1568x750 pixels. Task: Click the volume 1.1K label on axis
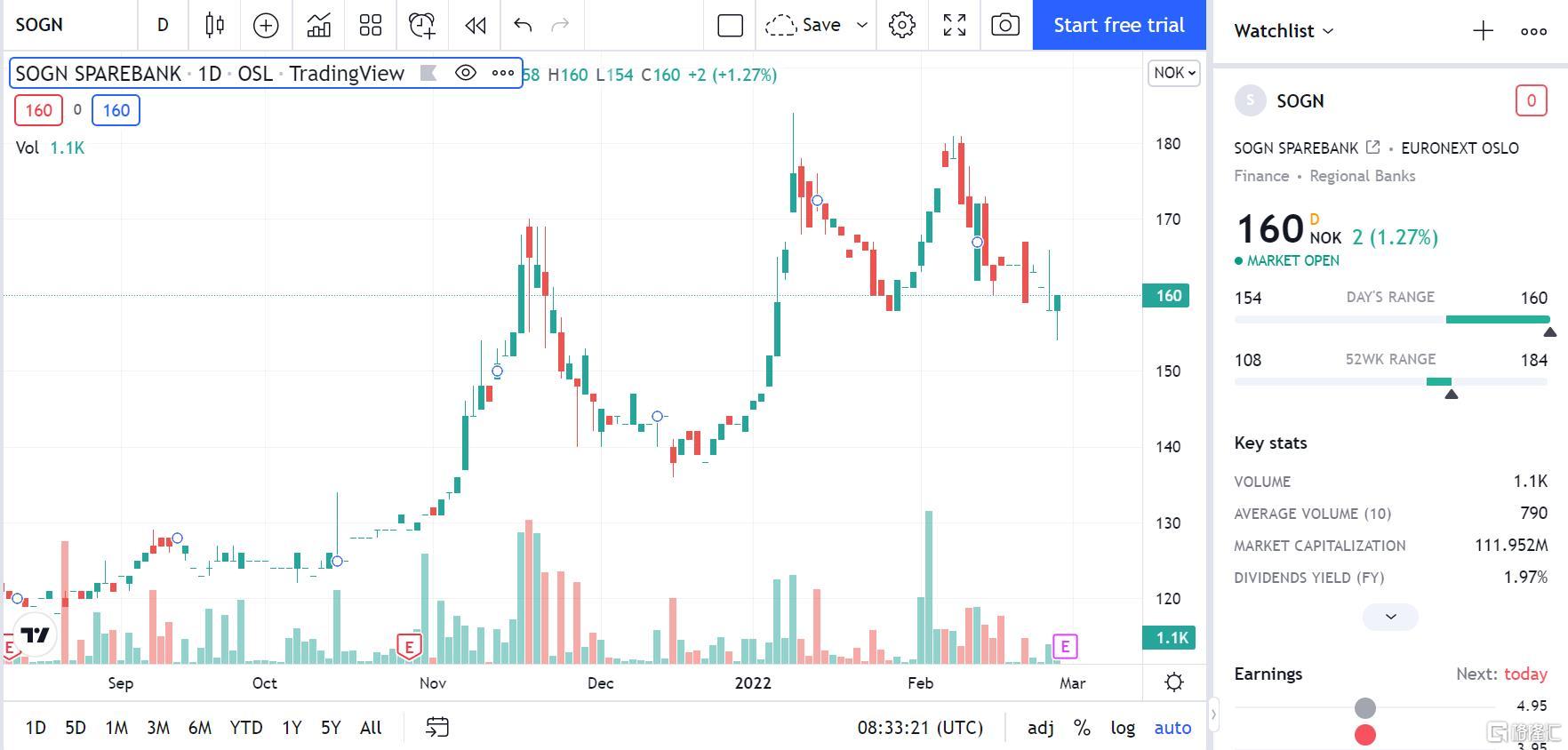click(1168, 638)
